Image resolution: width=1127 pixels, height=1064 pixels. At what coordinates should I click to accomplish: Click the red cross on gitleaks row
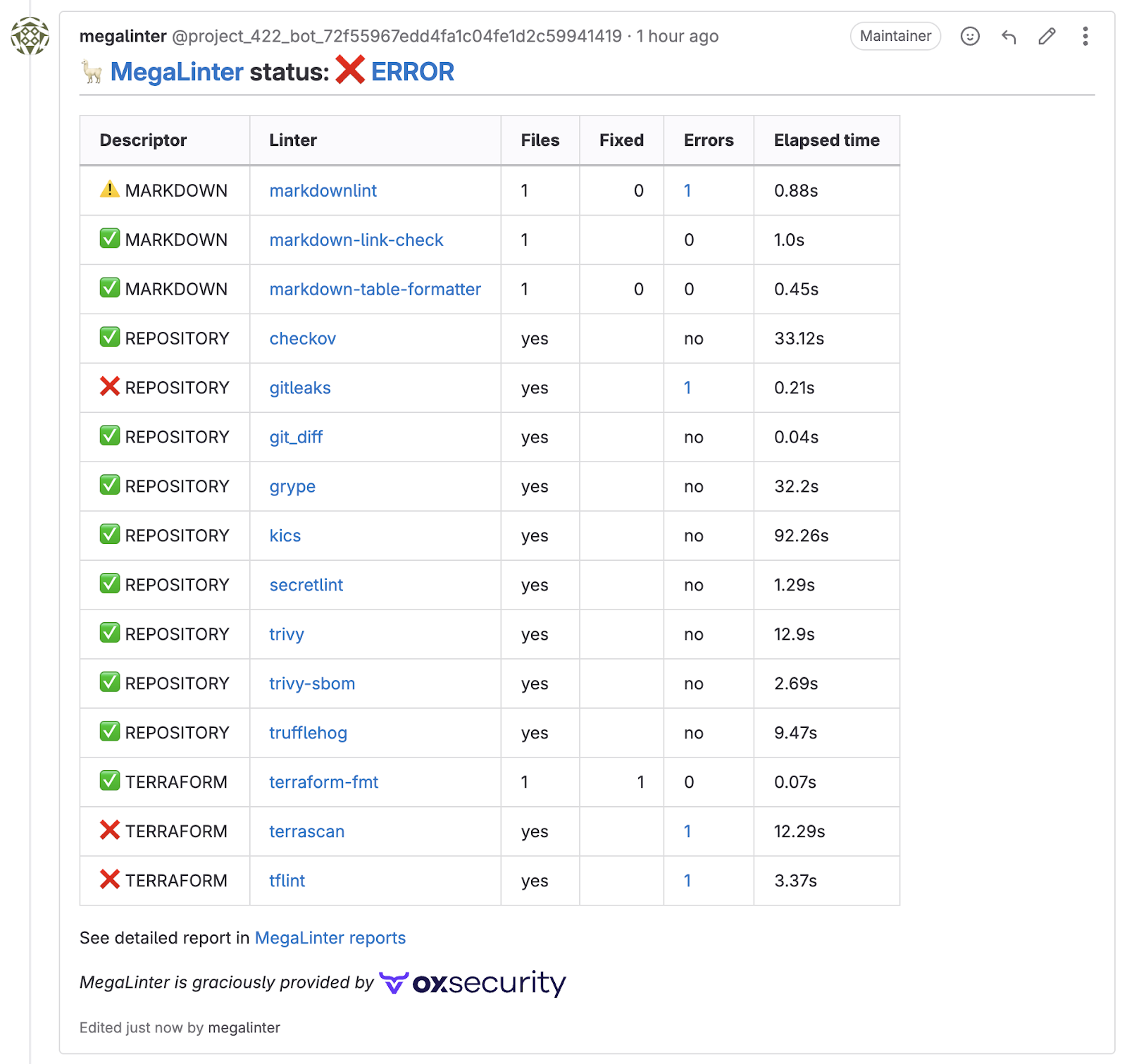pyautogui.click(x=109, y=386)
